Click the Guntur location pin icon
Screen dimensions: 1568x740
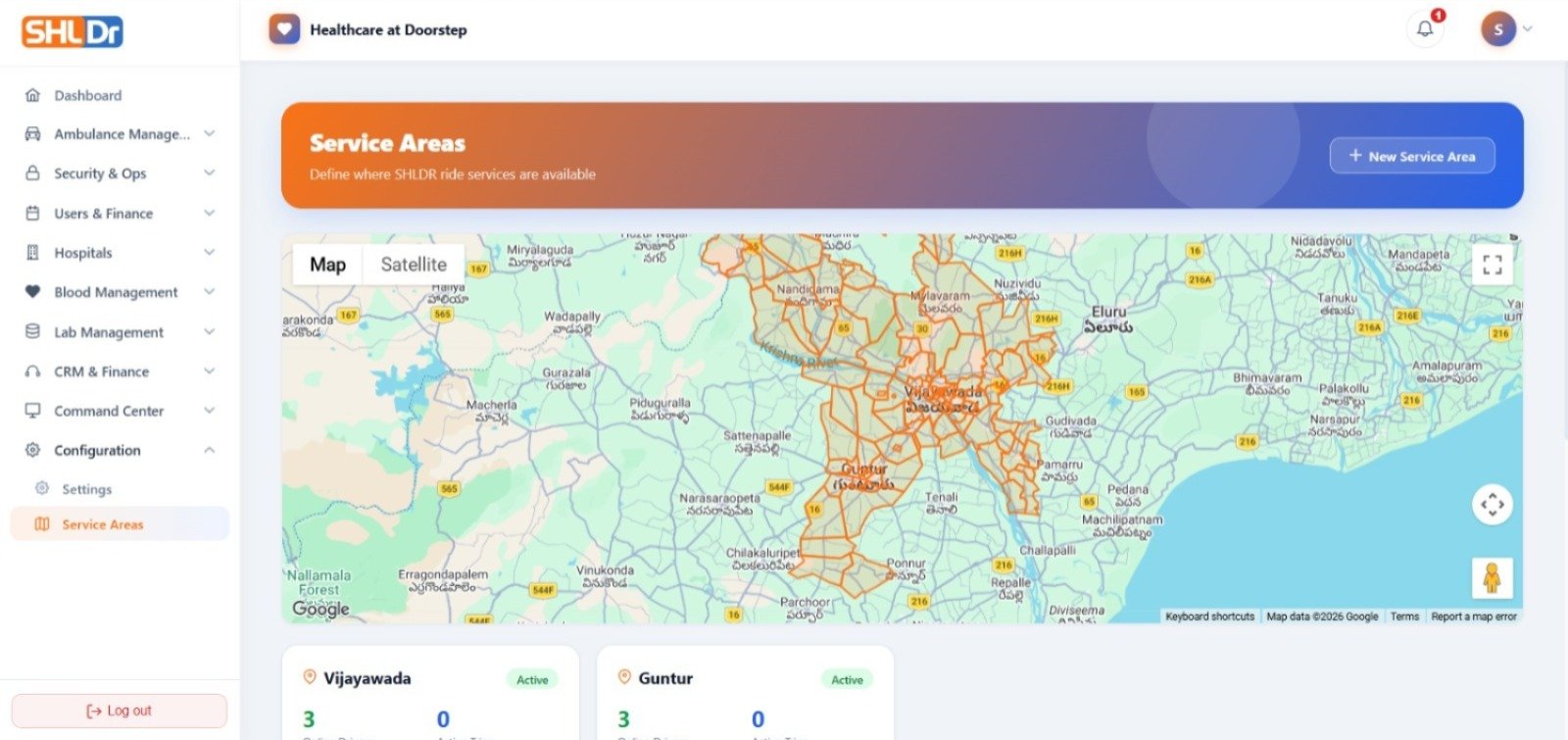[624, 677]
